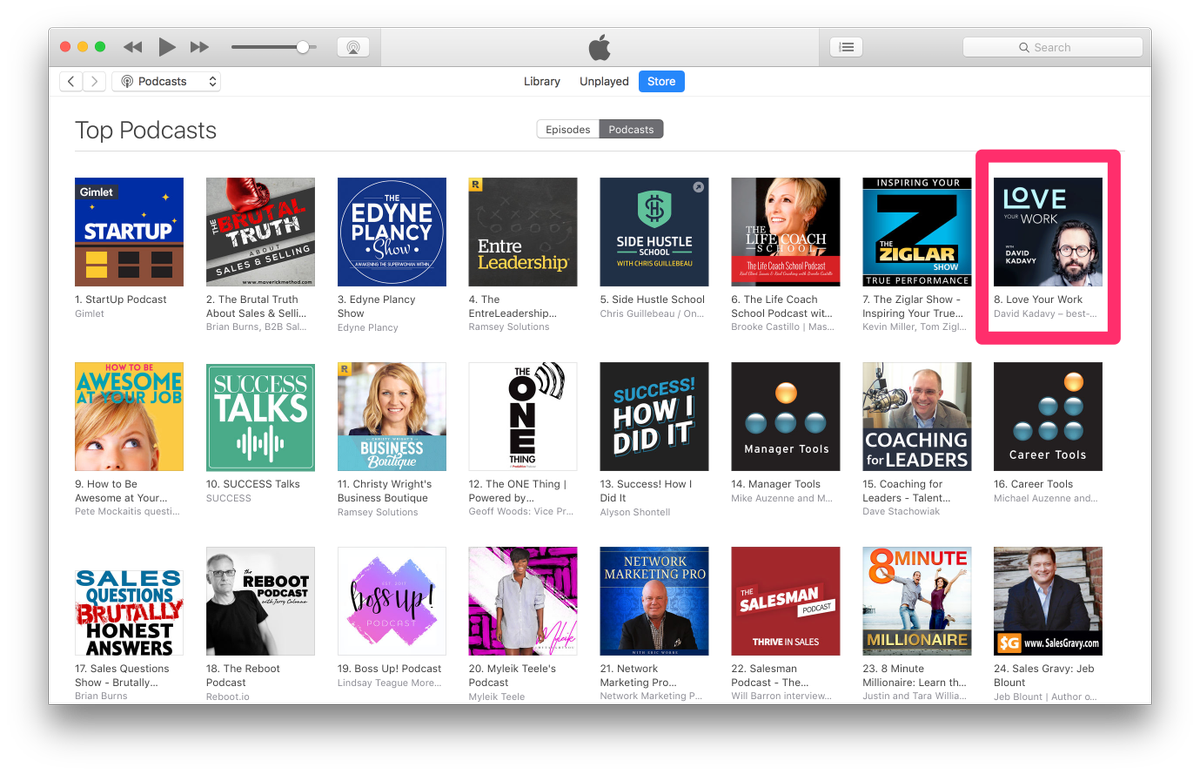Viewport: 1200px width, 774px height.
Task: Open The Life Coach School artwork
Action: click(785, 232)
